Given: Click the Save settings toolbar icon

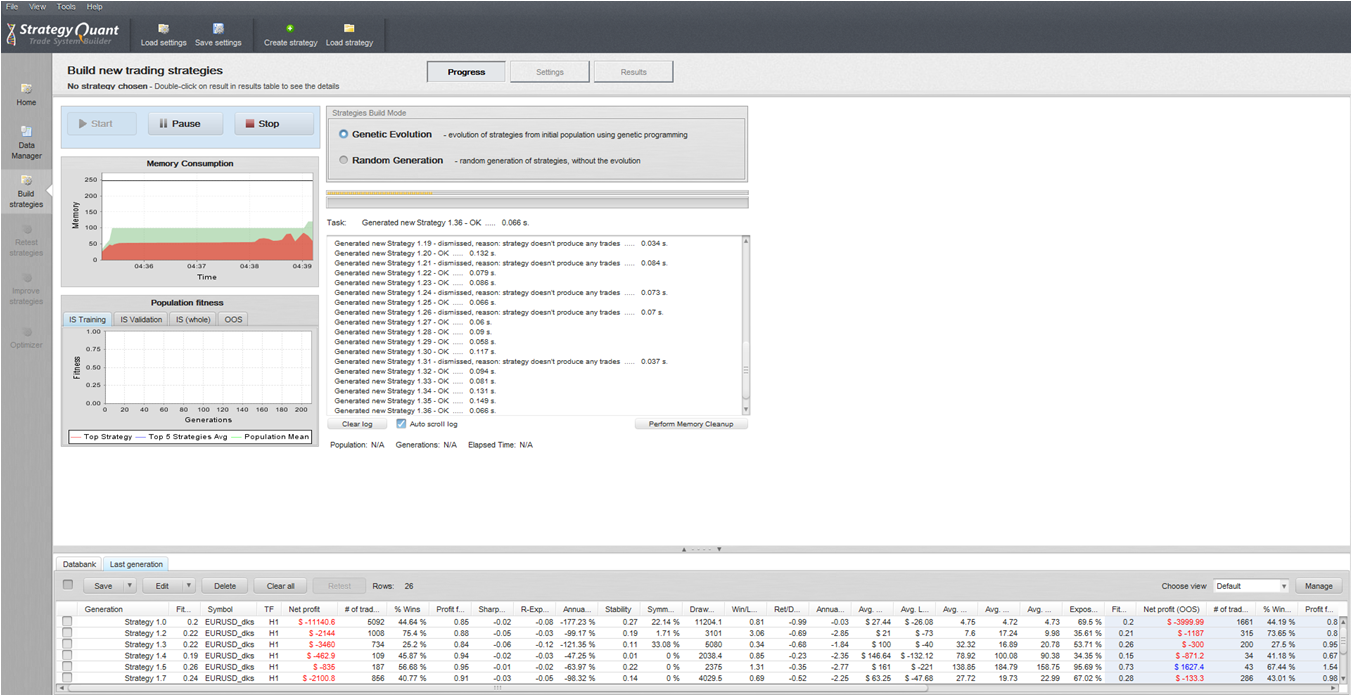Looking at the screenshot, I should click(218, 30).
